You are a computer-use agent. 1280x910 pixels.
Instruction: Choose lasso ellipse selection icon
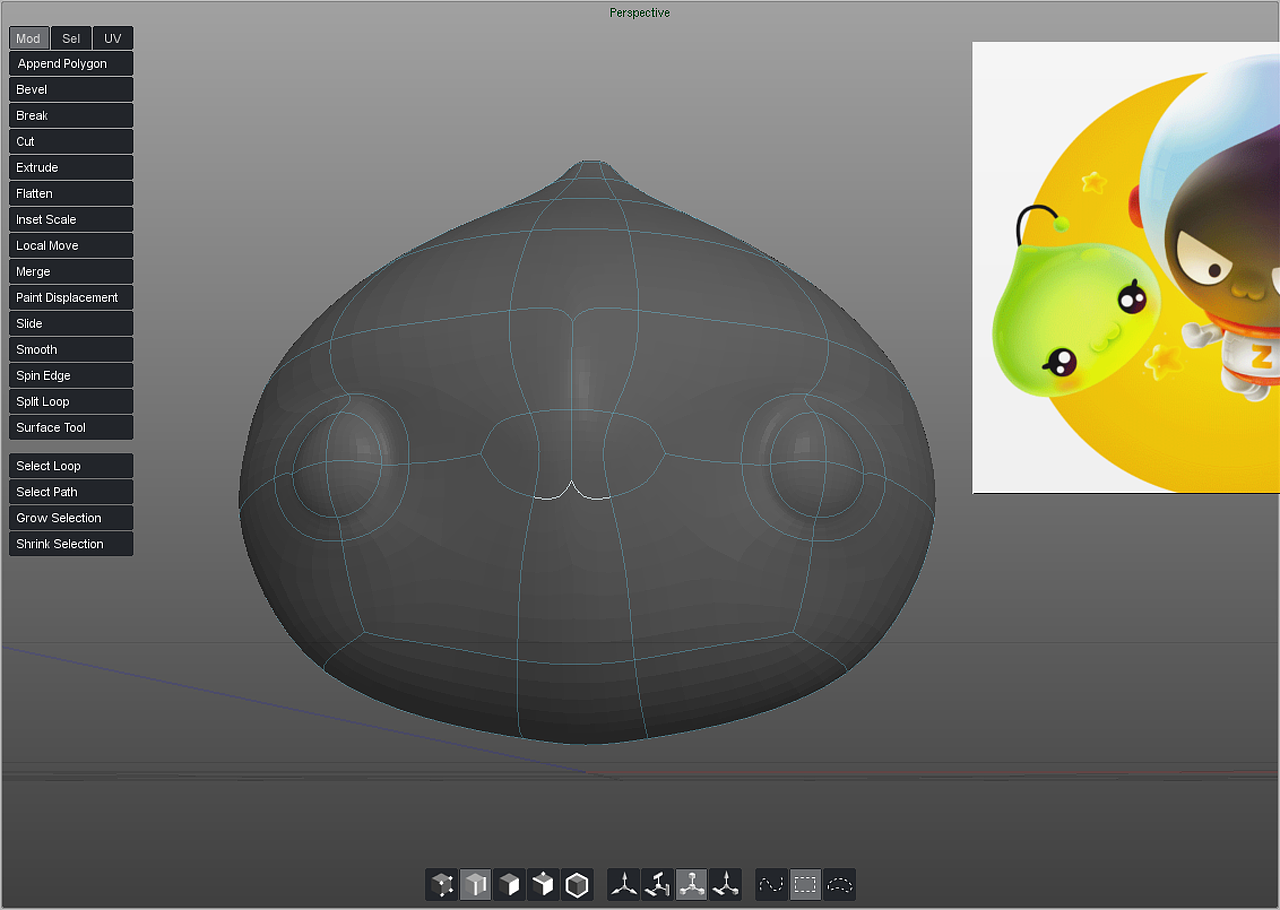pos(840,885)
